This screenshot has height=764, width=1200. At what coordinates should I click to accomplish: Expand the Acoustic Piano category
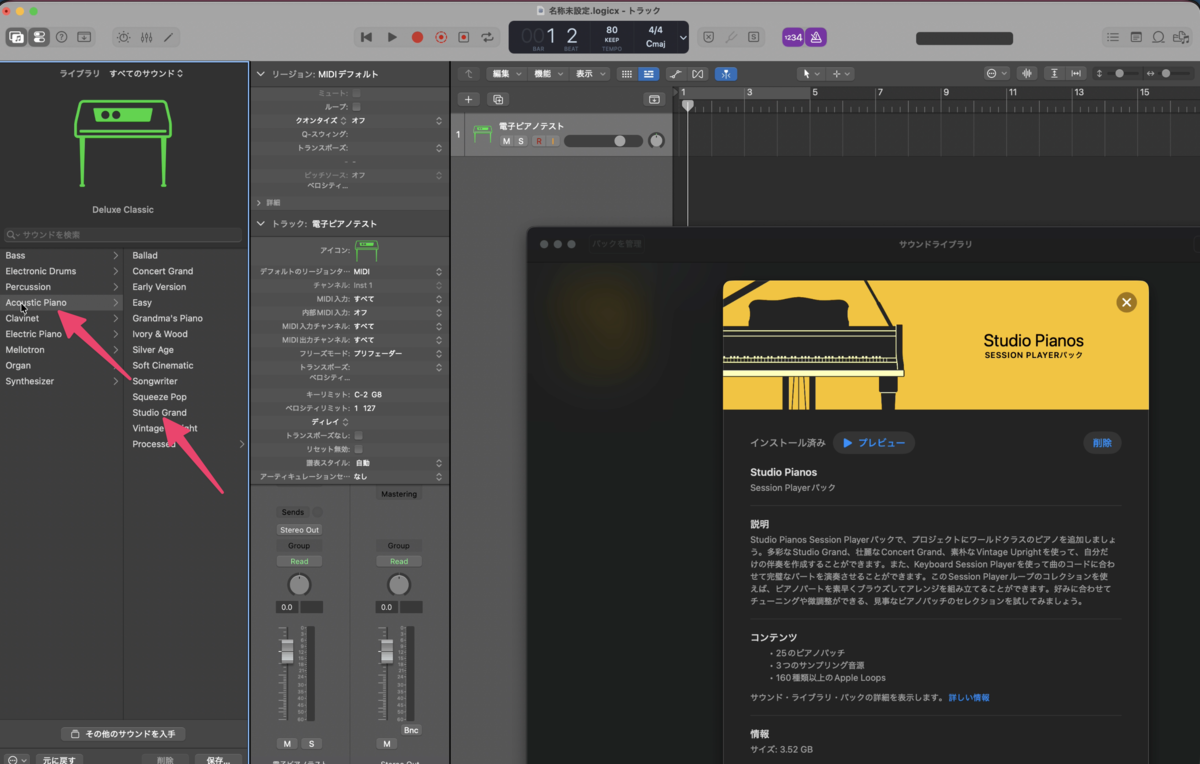point(61,303)
